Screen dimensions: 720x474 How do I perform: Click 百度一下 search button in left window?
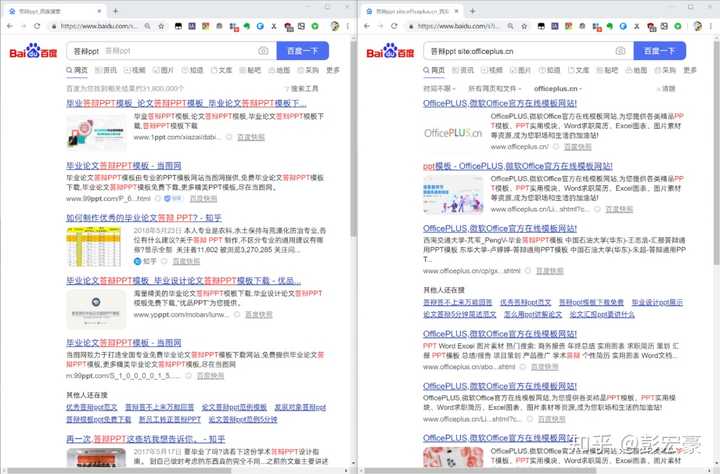point(303,51)
